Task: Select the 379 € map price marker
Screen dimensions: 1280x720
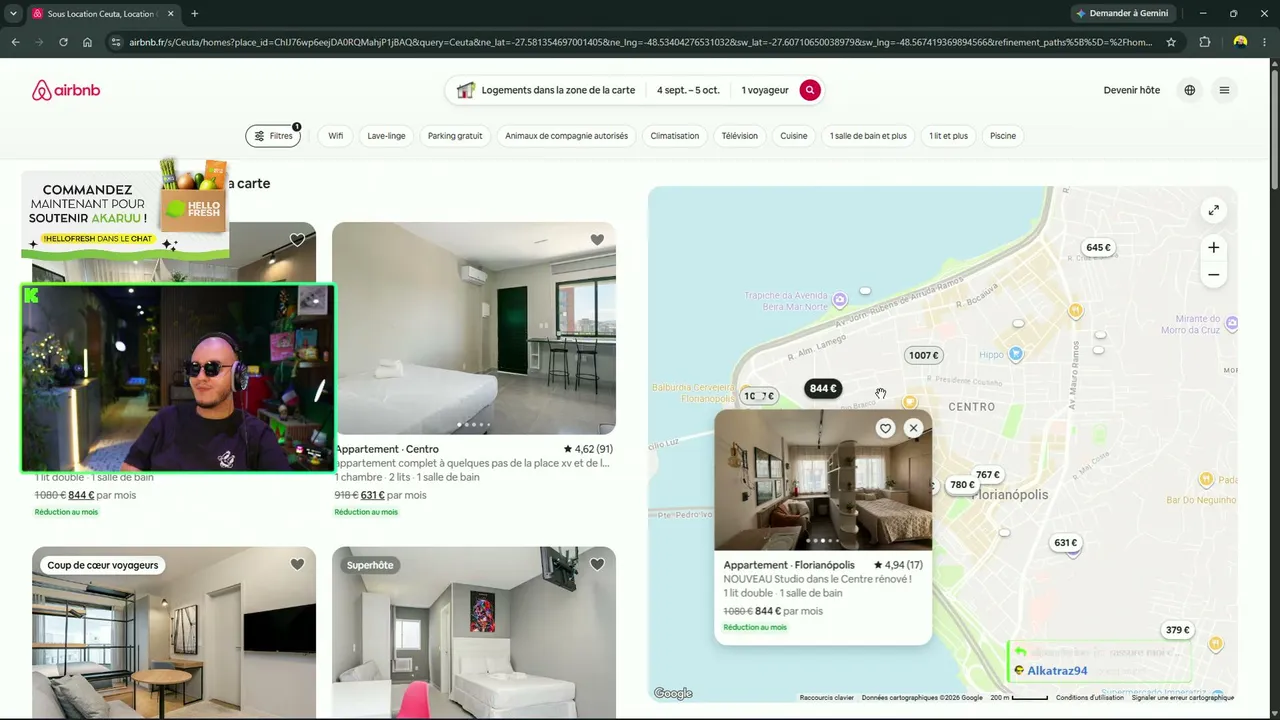Action: click(1178, 630)
